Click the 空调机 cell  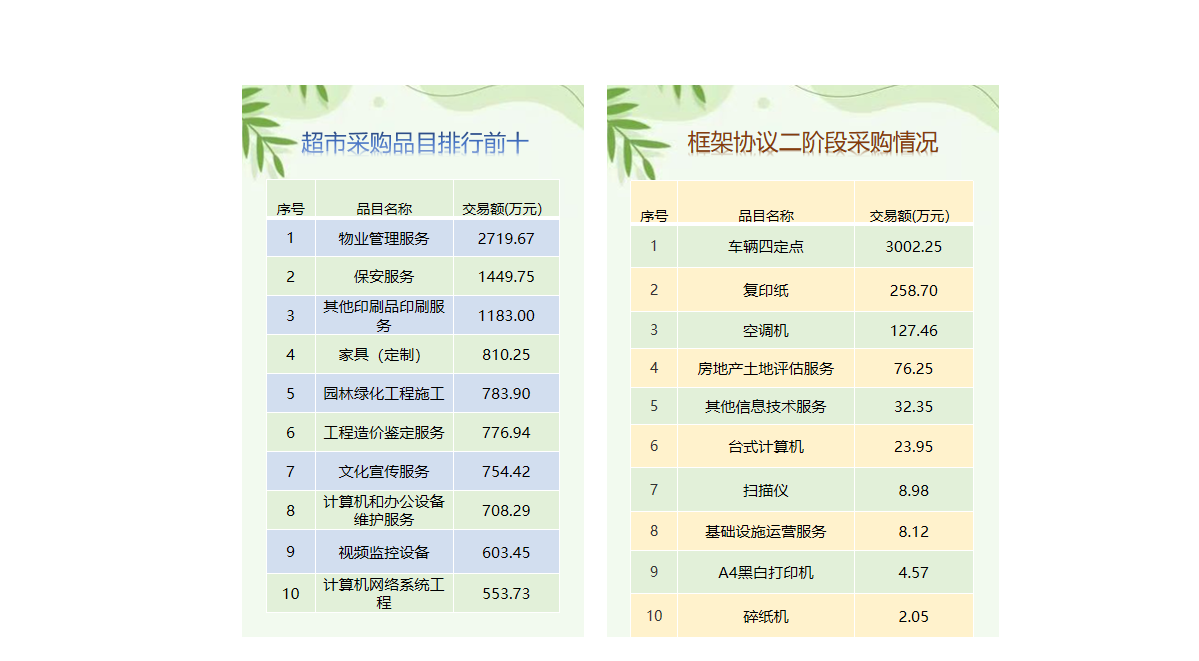[x=765, y=331]
